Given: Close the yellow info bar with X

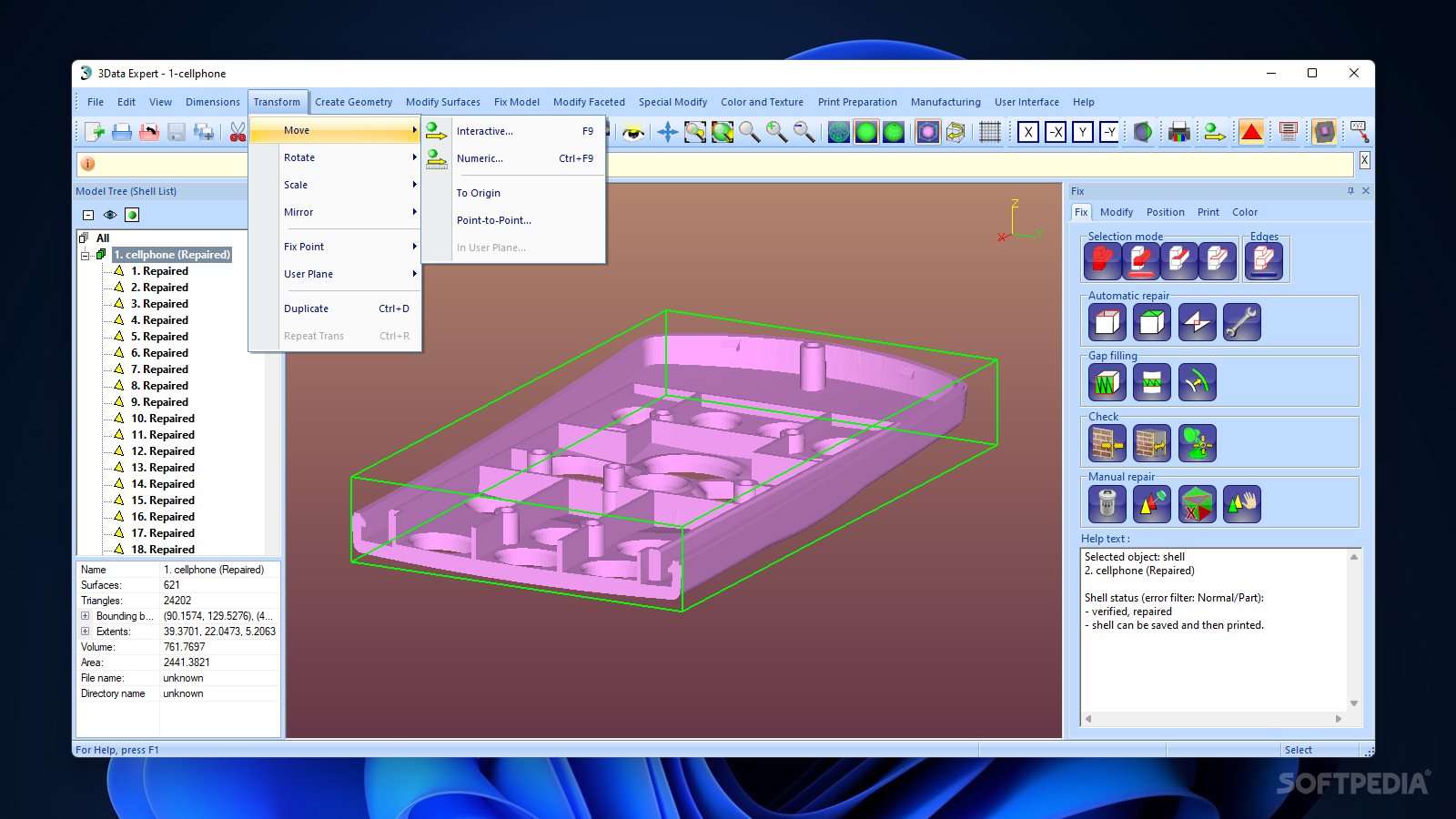Looking at the screenshot, I should (1364, 160).
